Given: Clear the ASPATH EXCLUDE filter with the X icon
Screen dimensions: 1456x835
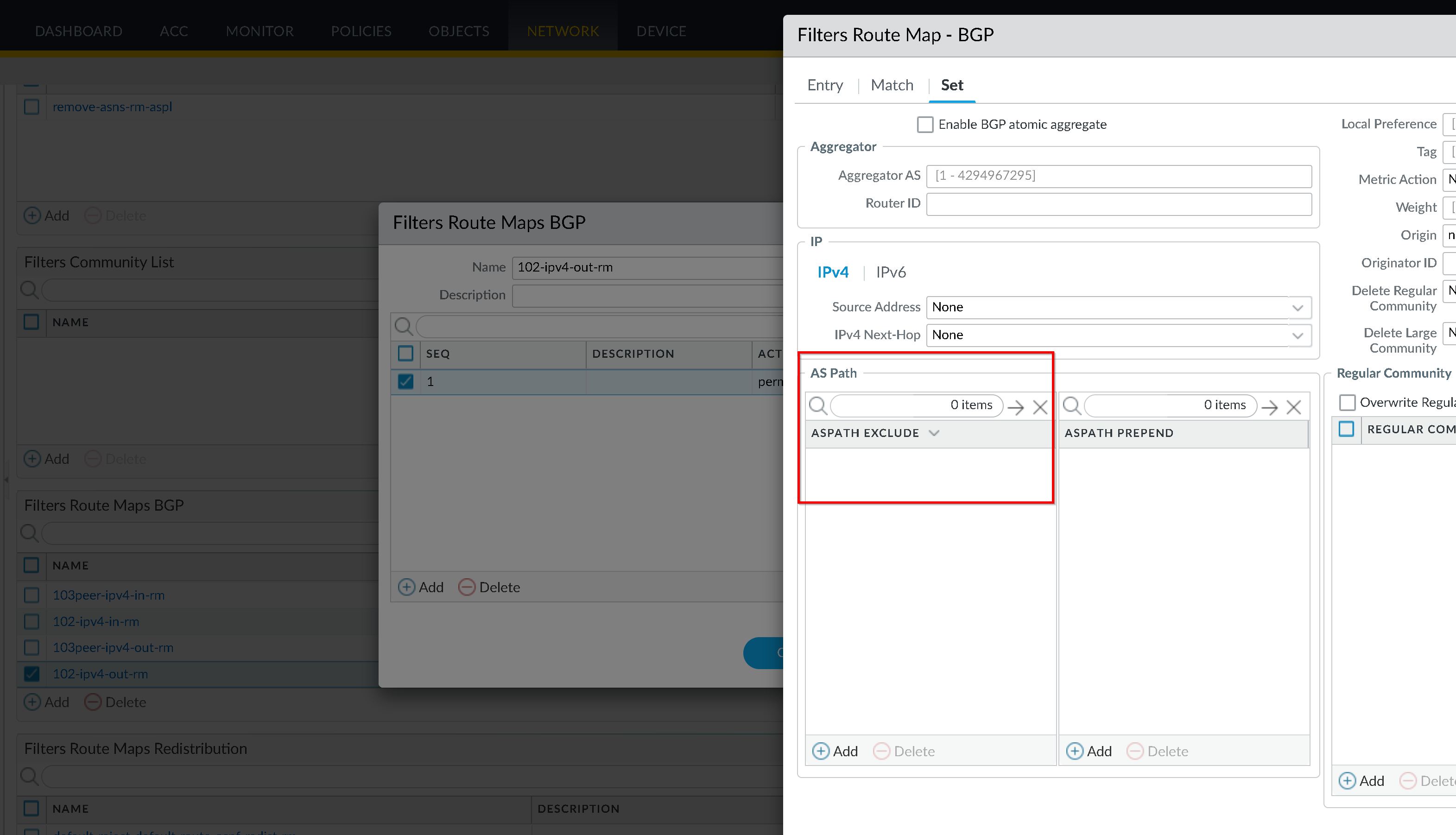Looking at the screenshot, I should [1040, 407].
